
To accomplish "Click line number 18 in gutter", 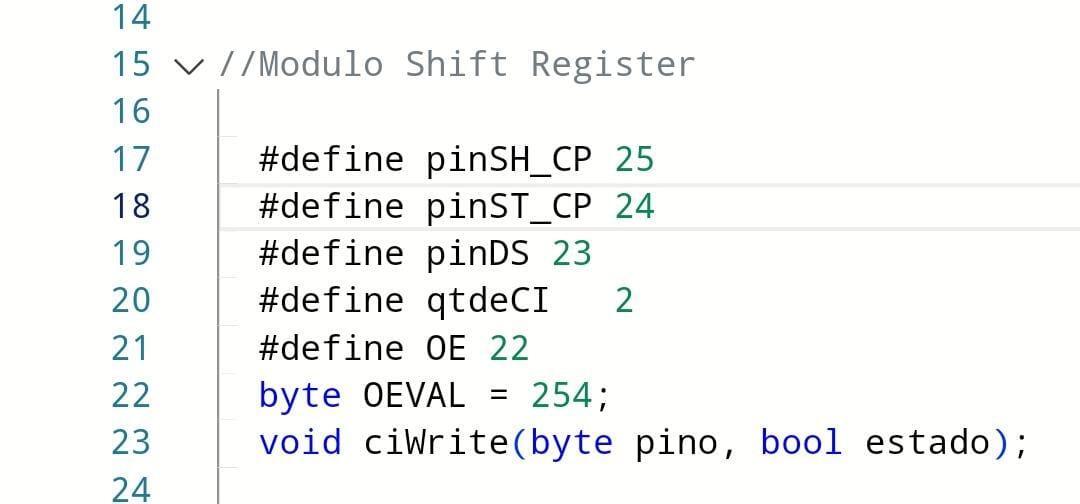I will (131, 207).
